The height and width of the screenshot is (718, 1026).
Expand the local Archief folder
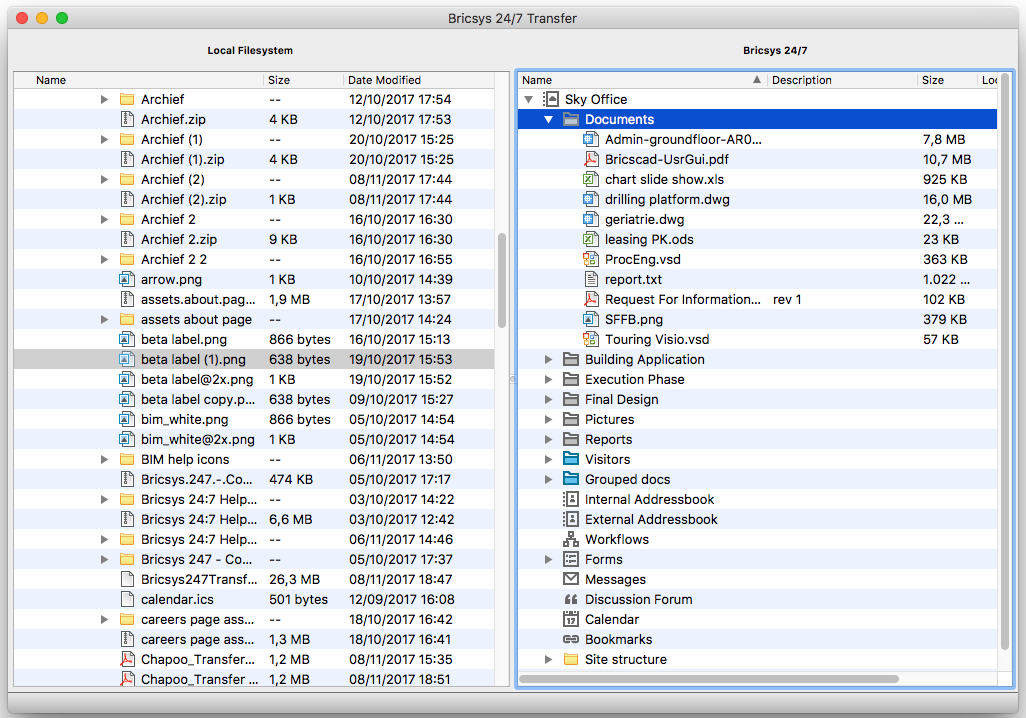pyautogui.click(x=104, y=99)
